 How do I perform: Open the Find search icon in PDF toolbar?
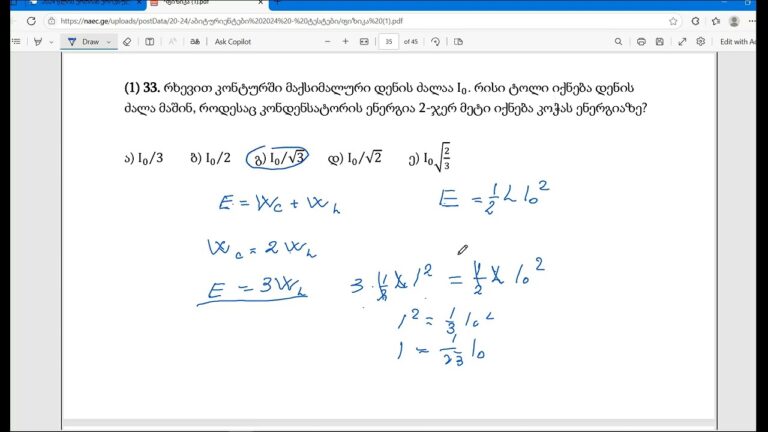tap(618, 42)
